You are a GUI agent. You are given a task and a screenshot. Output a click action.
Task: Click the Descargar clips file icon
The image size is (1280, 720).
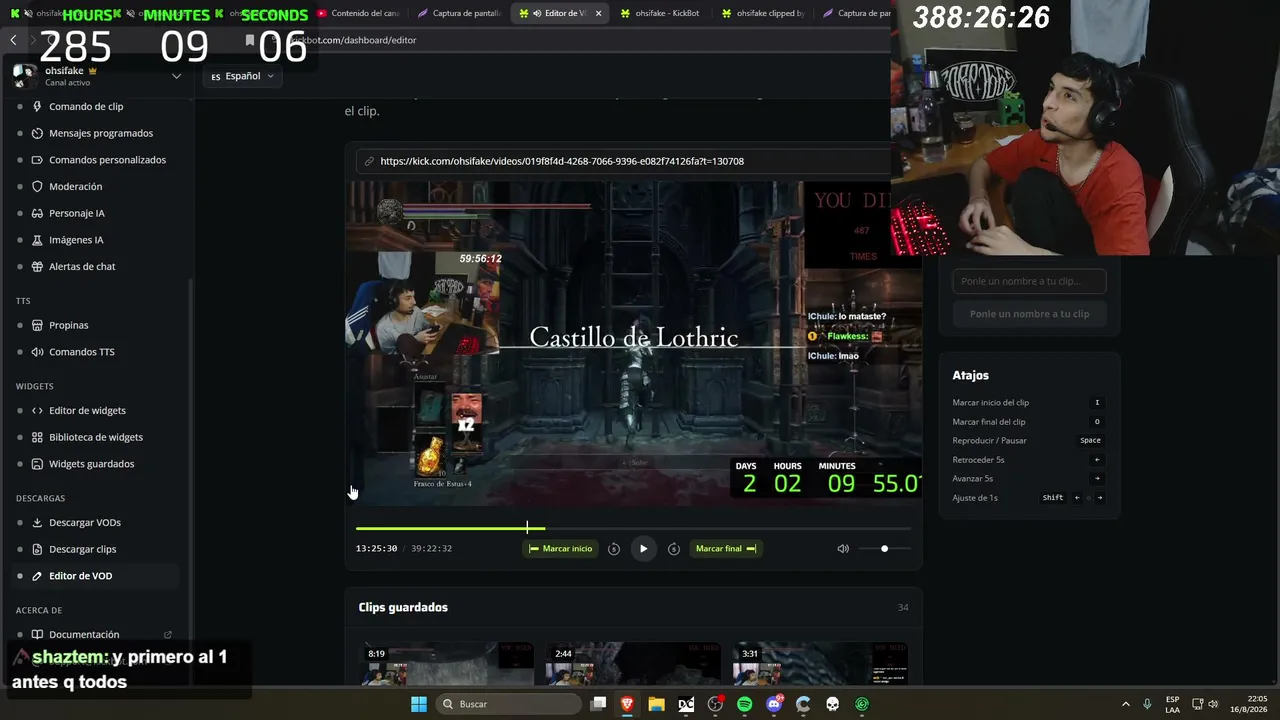click(x=37, y=549)
